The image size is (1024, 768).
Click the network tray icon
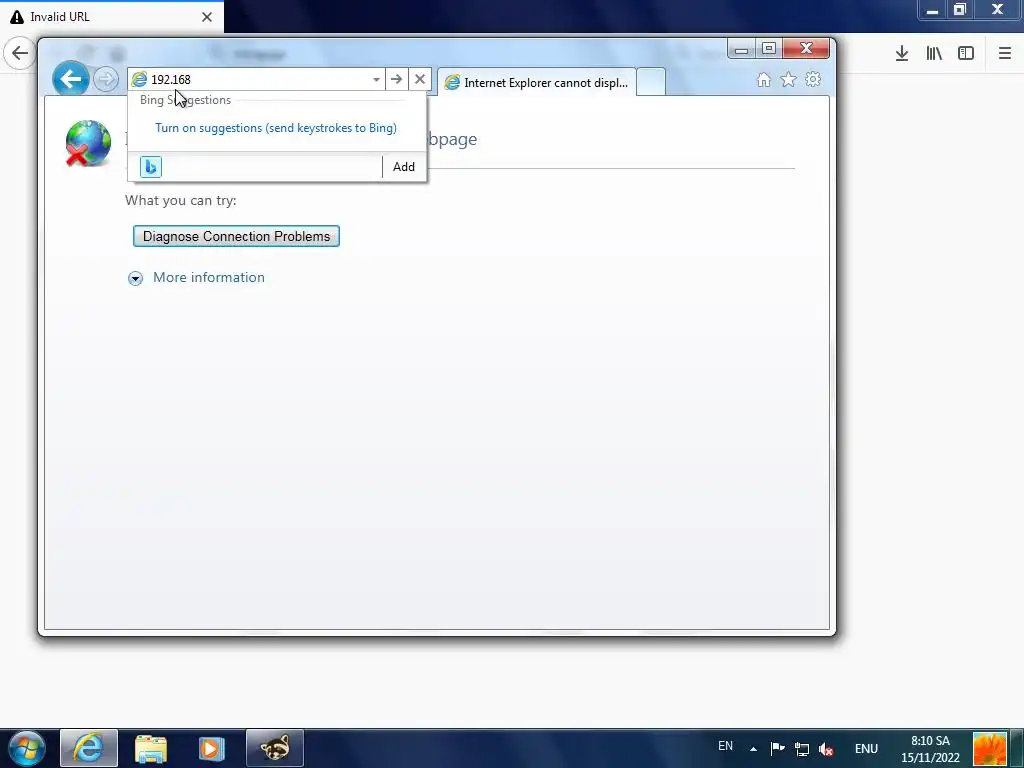pyautogui.click(x=801, y=749)
